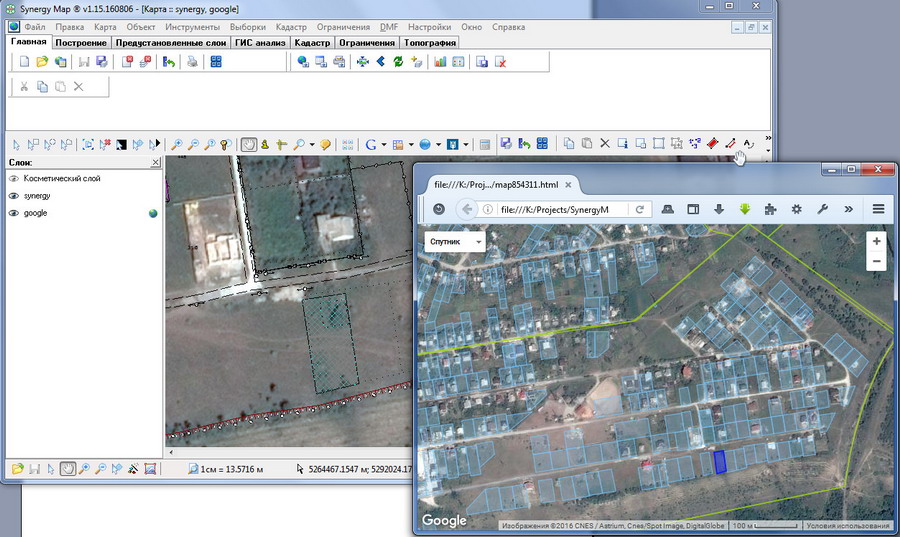
Task: Click the blue globe icon in map toolbar
Action: pos(425,144)
